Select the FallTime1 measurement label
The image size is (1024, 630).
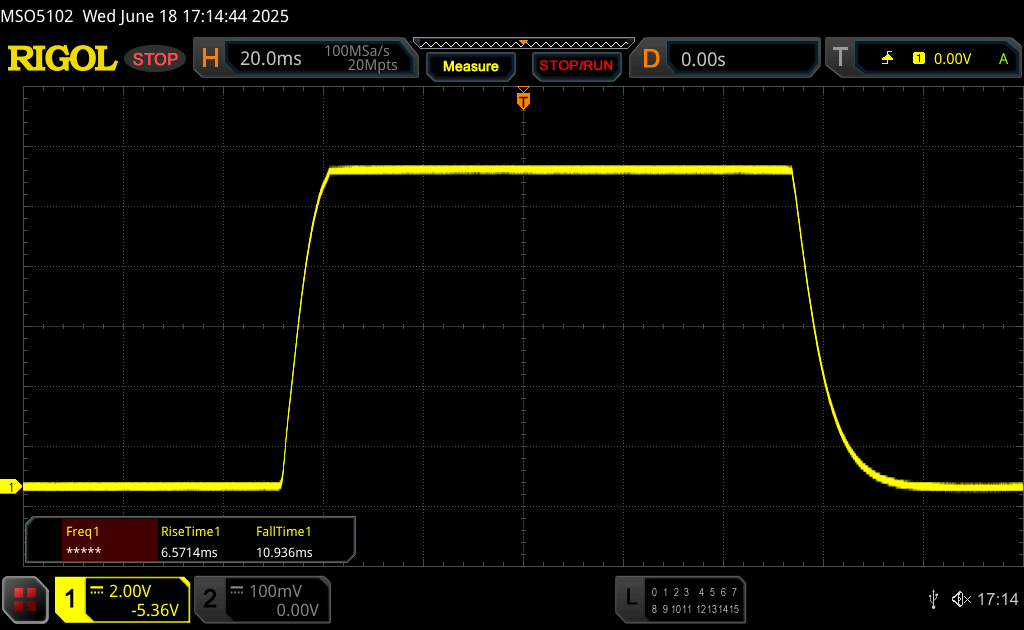click(283, 531)
